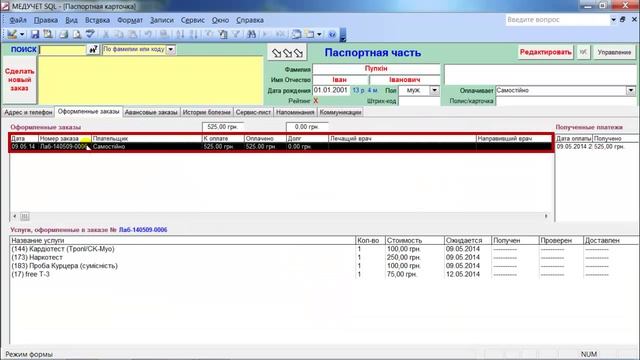
Task: Select the '(17) free T-3' service row
Action: tap(324, 274)
